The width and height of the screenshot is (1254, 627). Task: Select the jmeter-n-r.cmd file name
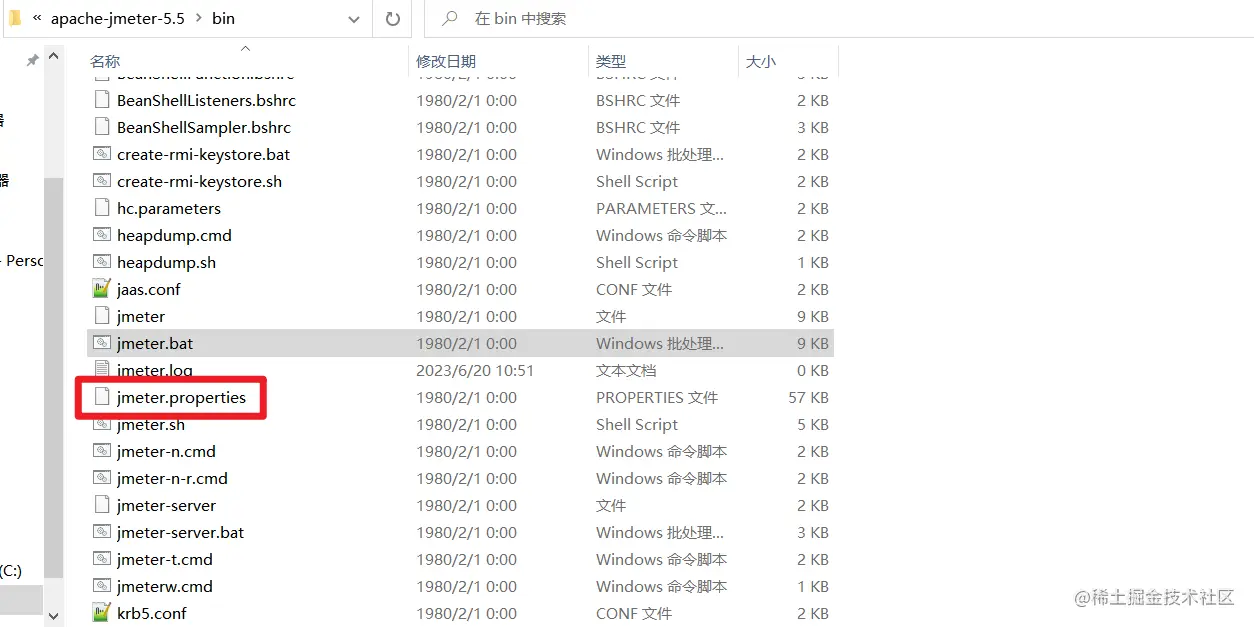[x=172, y=478]
